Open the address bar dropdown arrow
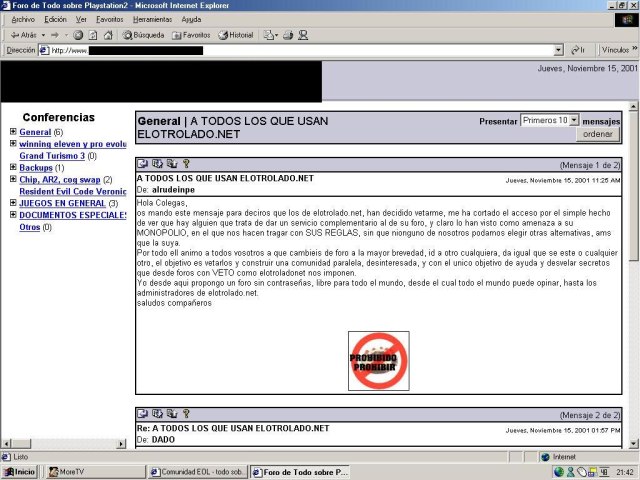640x480 pixels. [558, 50]
